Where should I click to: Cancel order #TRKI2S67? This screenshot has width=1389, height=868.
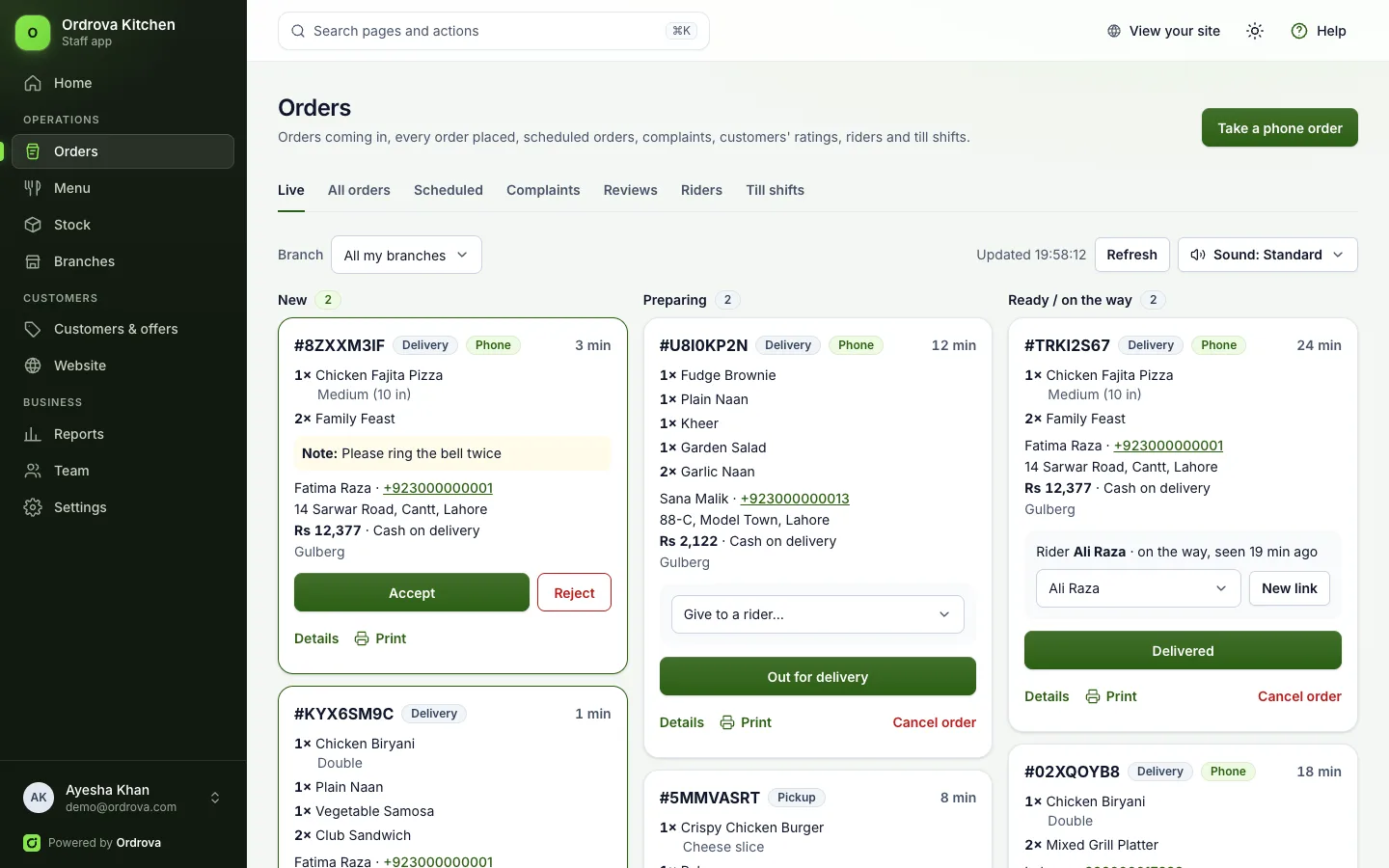click(x=1299, y=696)
